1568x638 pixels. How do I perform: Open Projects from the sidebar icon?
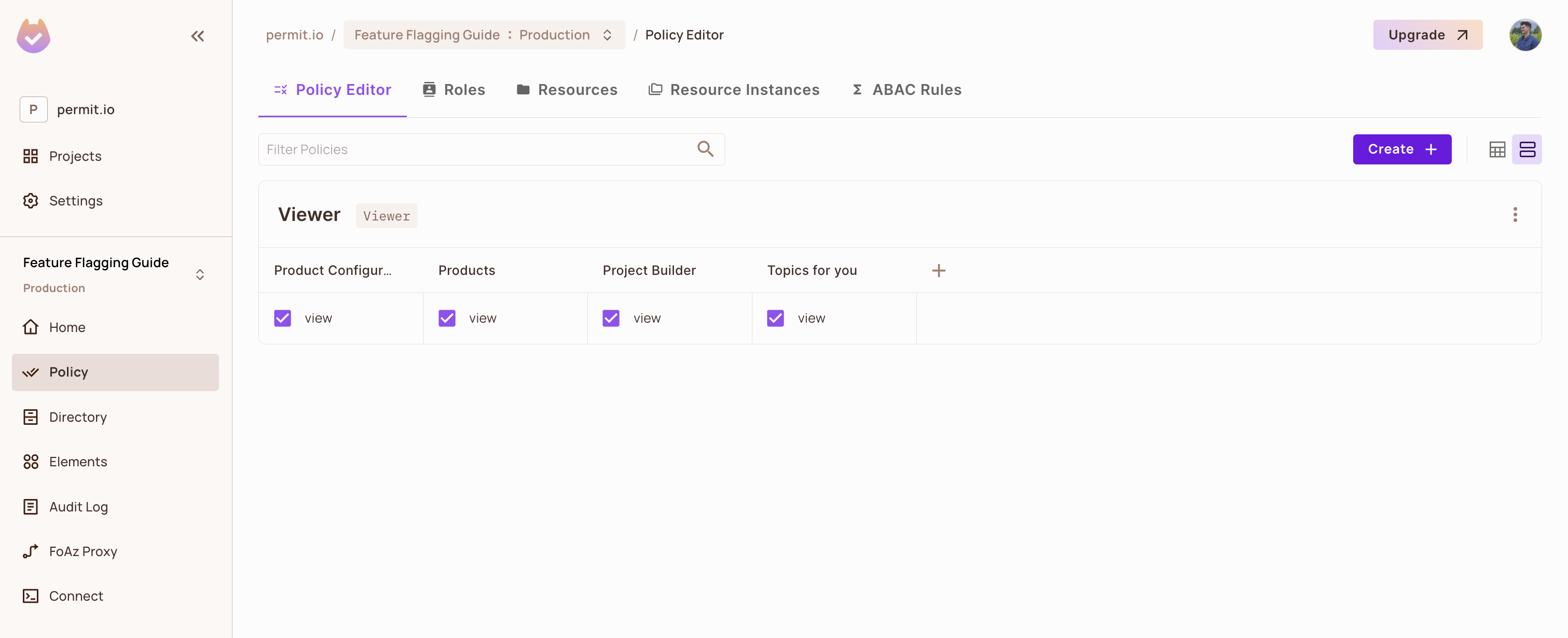(x=75, y=156)
